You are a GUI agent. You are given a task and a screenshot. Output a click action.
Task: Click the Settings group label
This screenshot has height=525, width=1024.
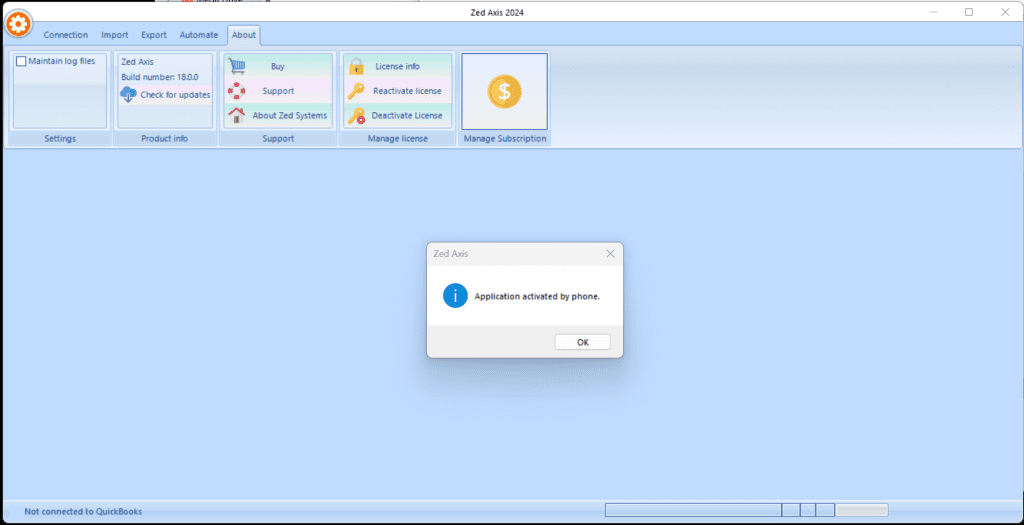60,138
